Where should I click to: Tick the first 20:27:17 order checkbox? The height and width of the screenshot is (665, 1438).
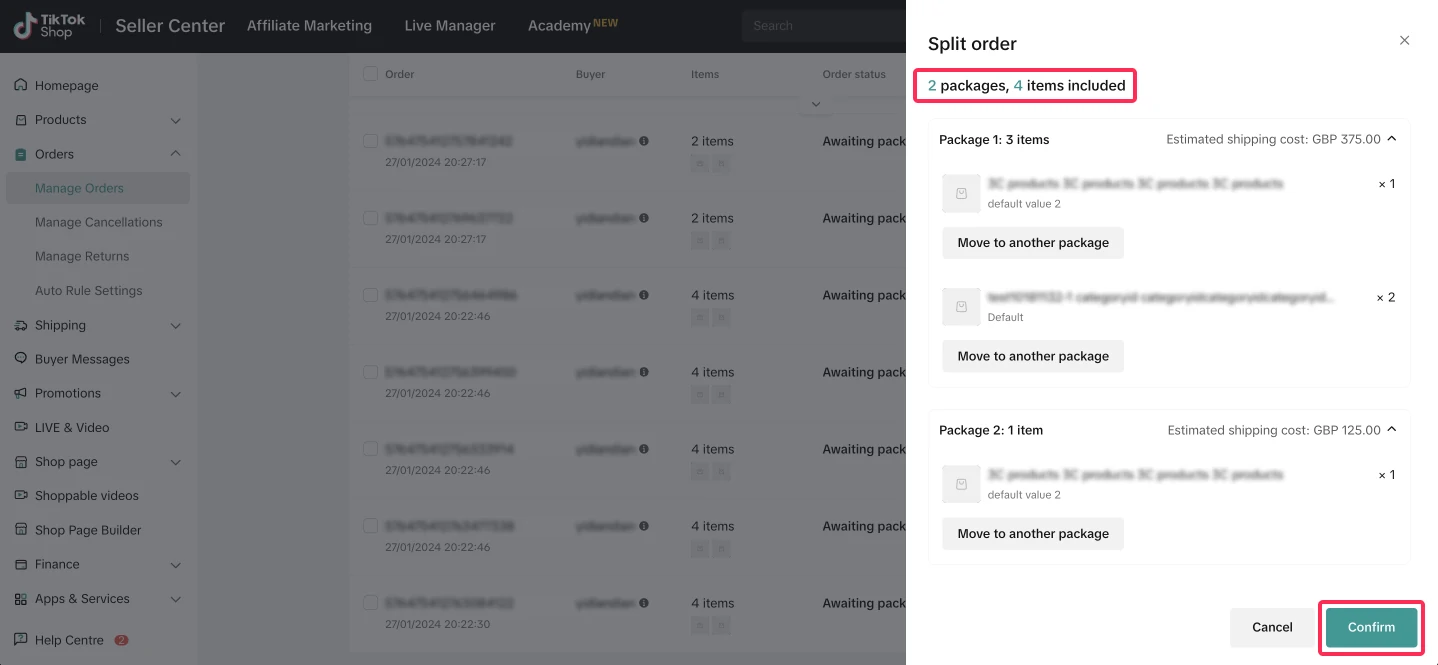pyautogui.click(x=370, y=141)
